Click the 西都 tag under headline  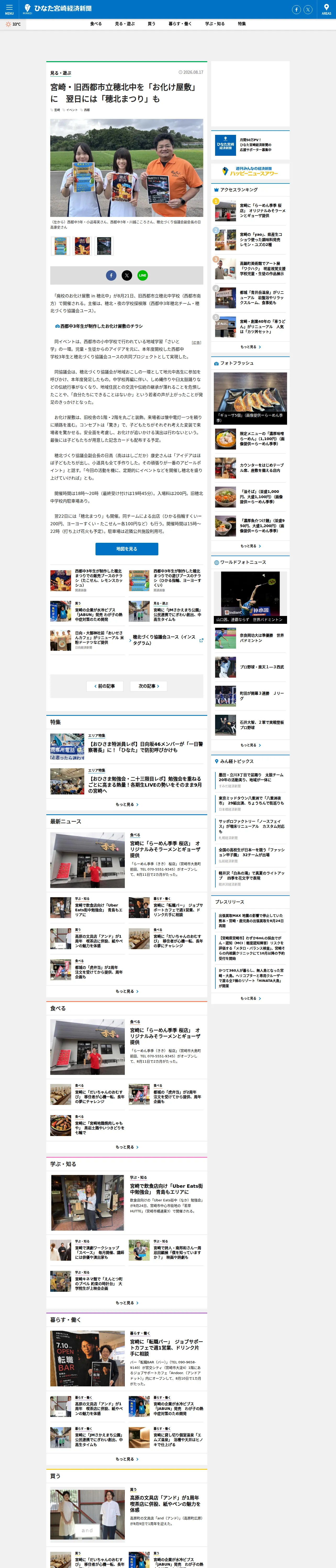click(85, 110)
